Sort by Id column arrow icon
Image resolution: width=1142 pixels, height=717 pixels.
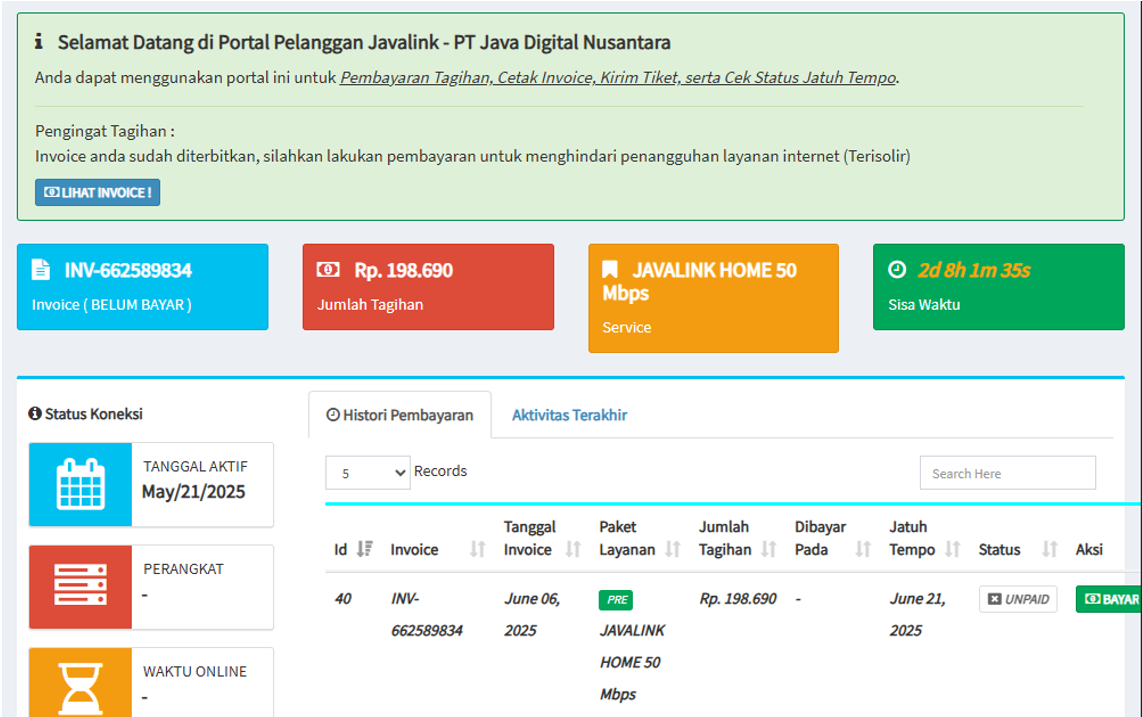pyautogui.click(x=365, y=549)
